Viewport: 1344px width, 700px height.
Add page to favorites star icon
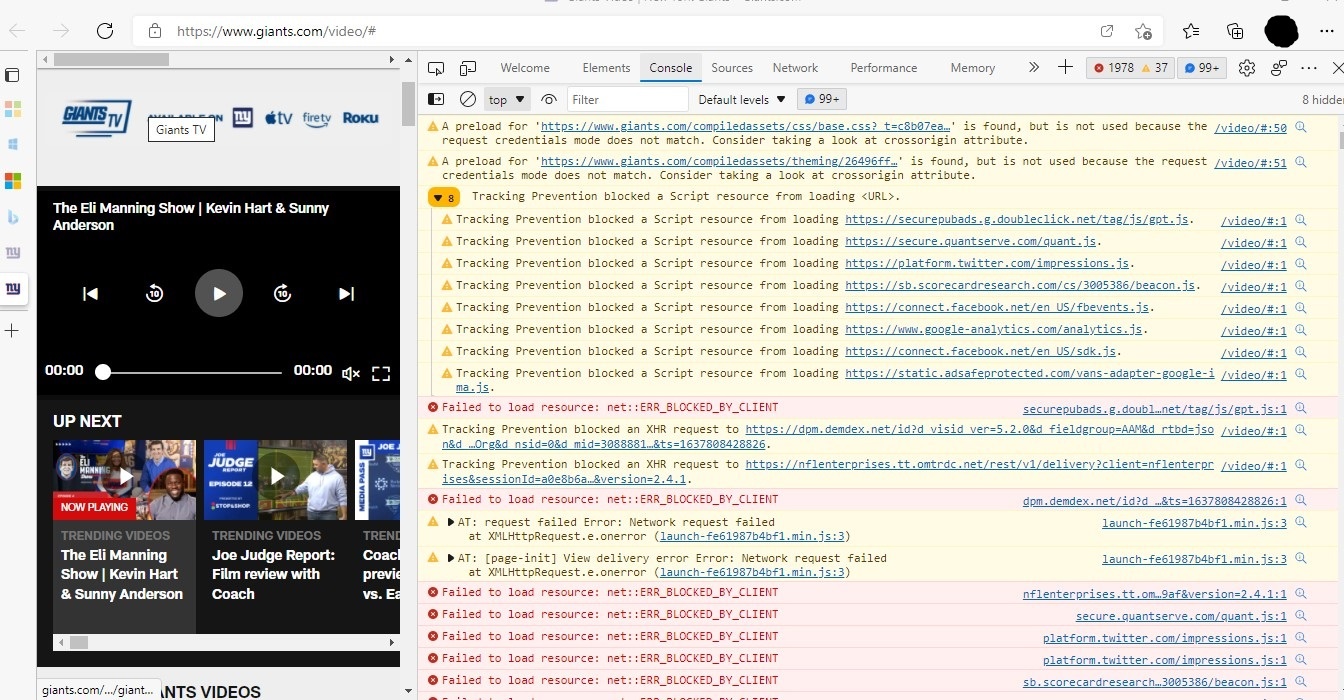click(1143, 31)
